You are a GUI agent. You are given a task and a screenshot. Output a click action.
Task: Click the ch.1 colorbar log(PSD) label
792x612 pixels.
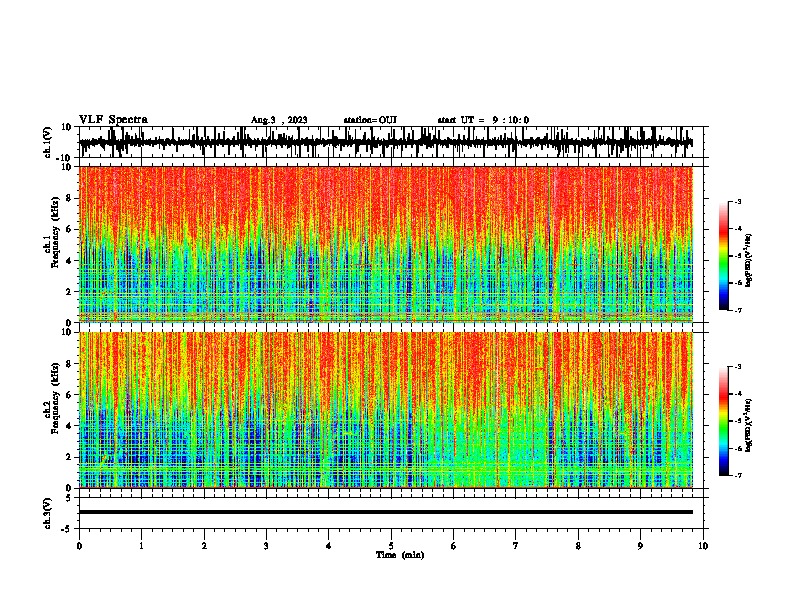click(749, 261)
